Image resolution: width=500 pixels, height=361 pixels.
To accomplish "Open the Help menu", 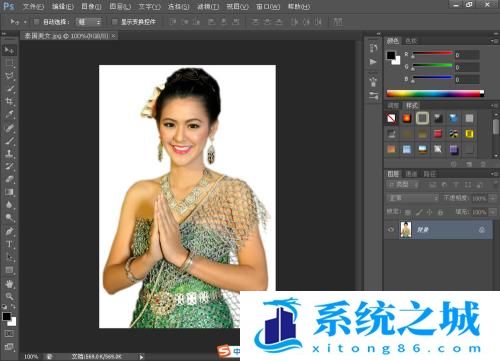I will 299,7.
